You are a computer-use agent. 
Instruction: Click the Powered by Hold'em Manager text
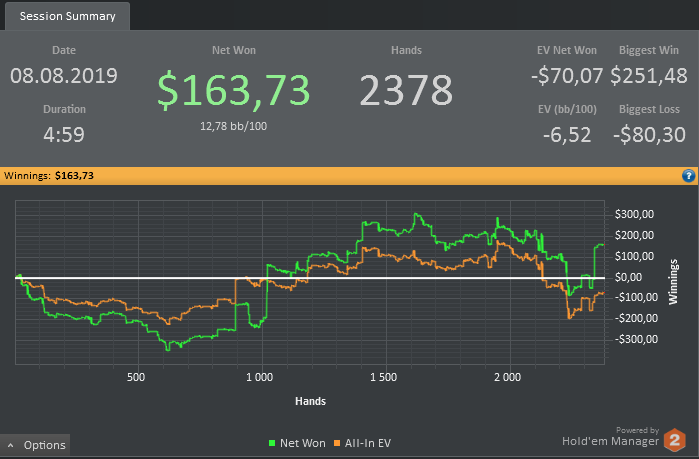[610, 437]
